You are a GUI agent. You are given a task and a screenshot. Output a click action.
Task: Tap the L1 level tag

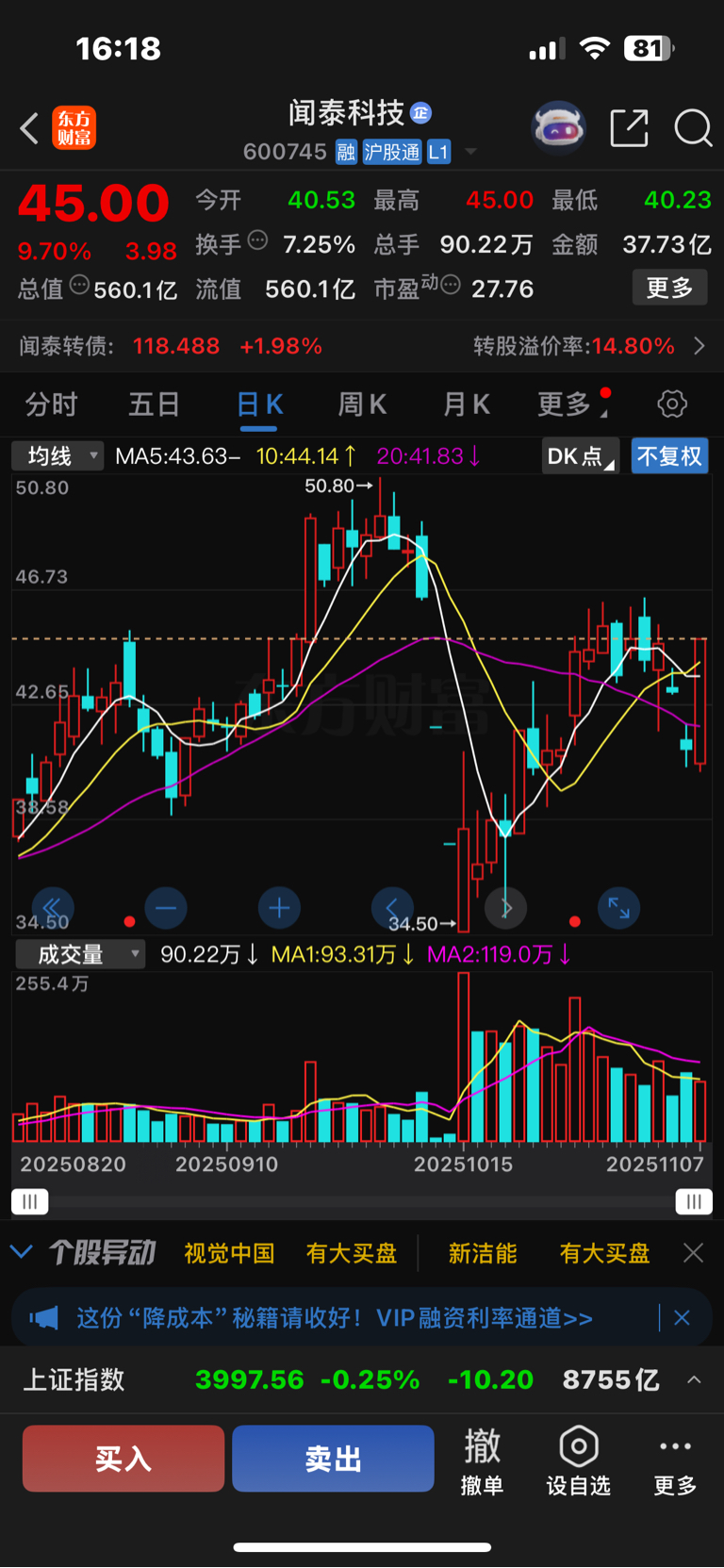click(x=438, y=152)
